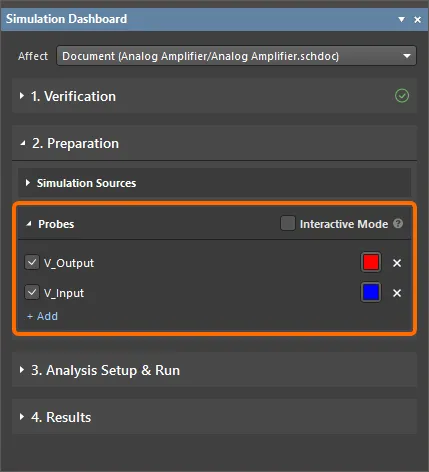Open the Affect document dropdown
429x472 pixels.
236,56
